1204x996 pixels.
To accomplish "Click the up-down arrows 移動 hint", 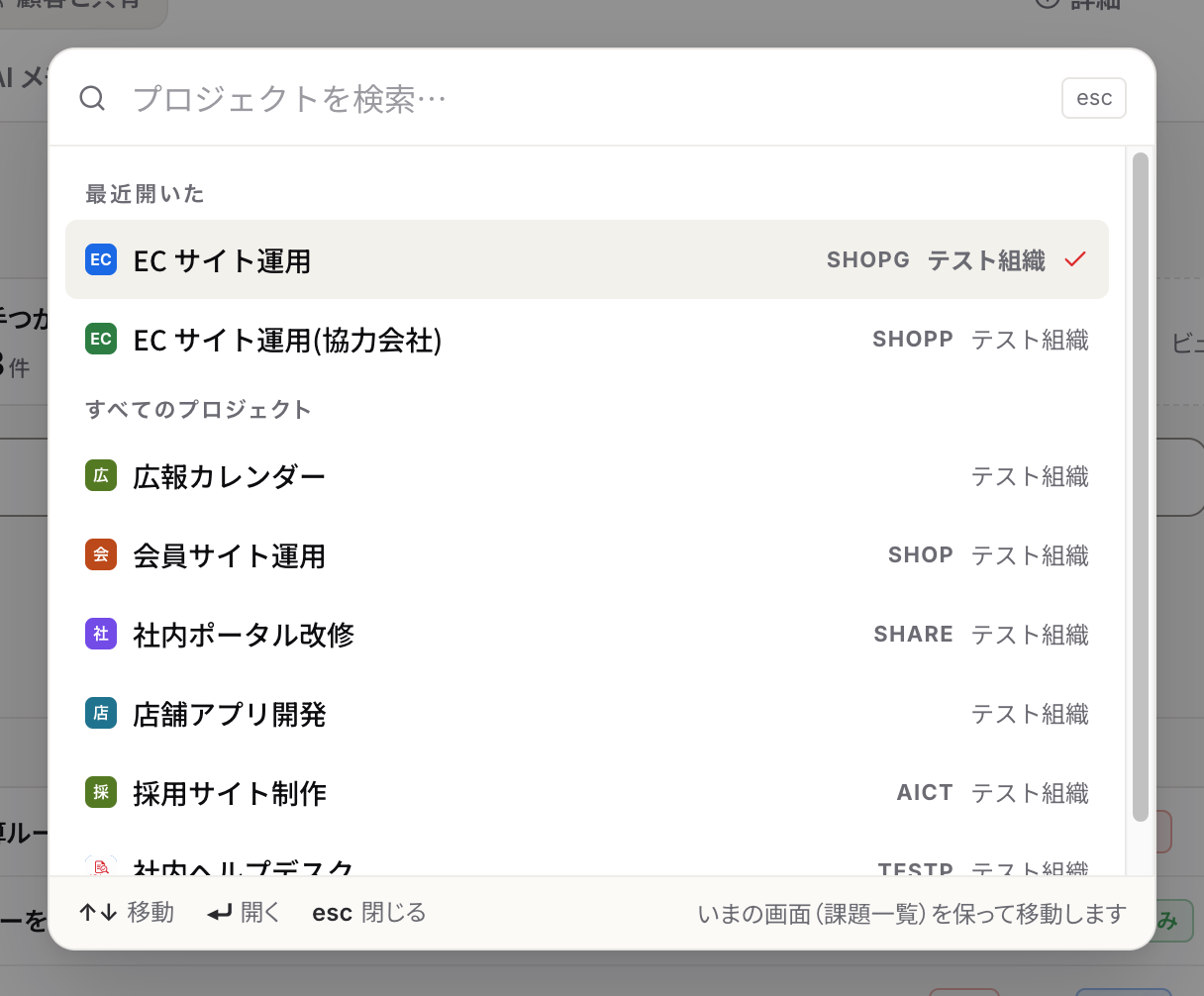I will click(127, 912).
